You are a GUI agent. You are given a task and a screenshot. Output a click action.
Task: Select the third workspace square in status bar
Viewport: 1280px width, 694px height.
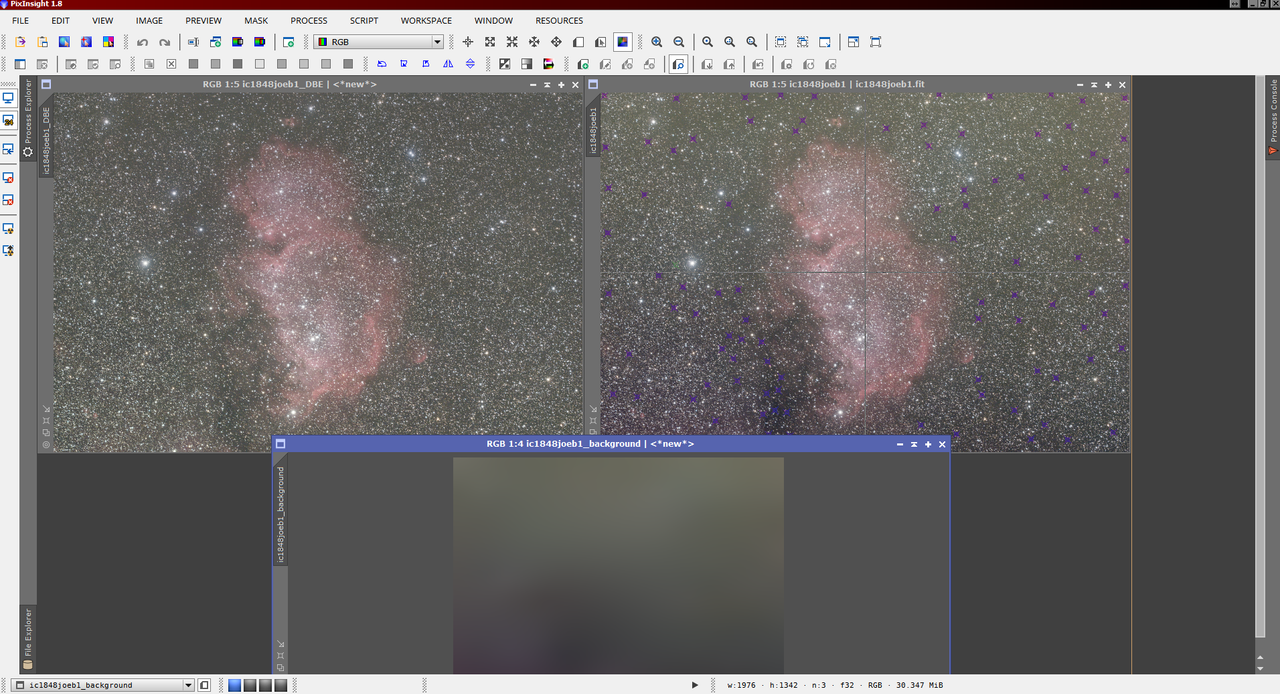265,685
